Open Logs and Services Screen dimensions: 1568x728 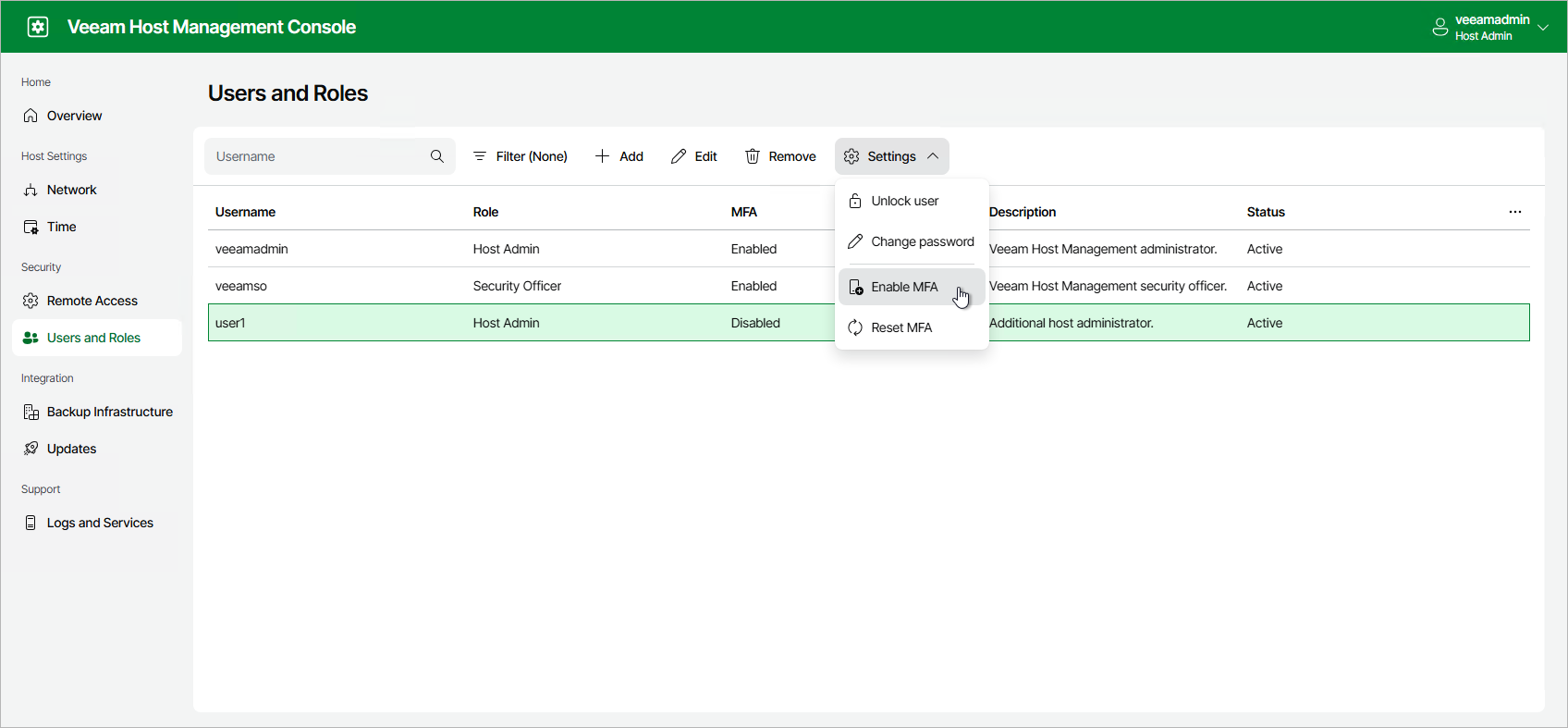pyautogui.click(x=97, y=523)
